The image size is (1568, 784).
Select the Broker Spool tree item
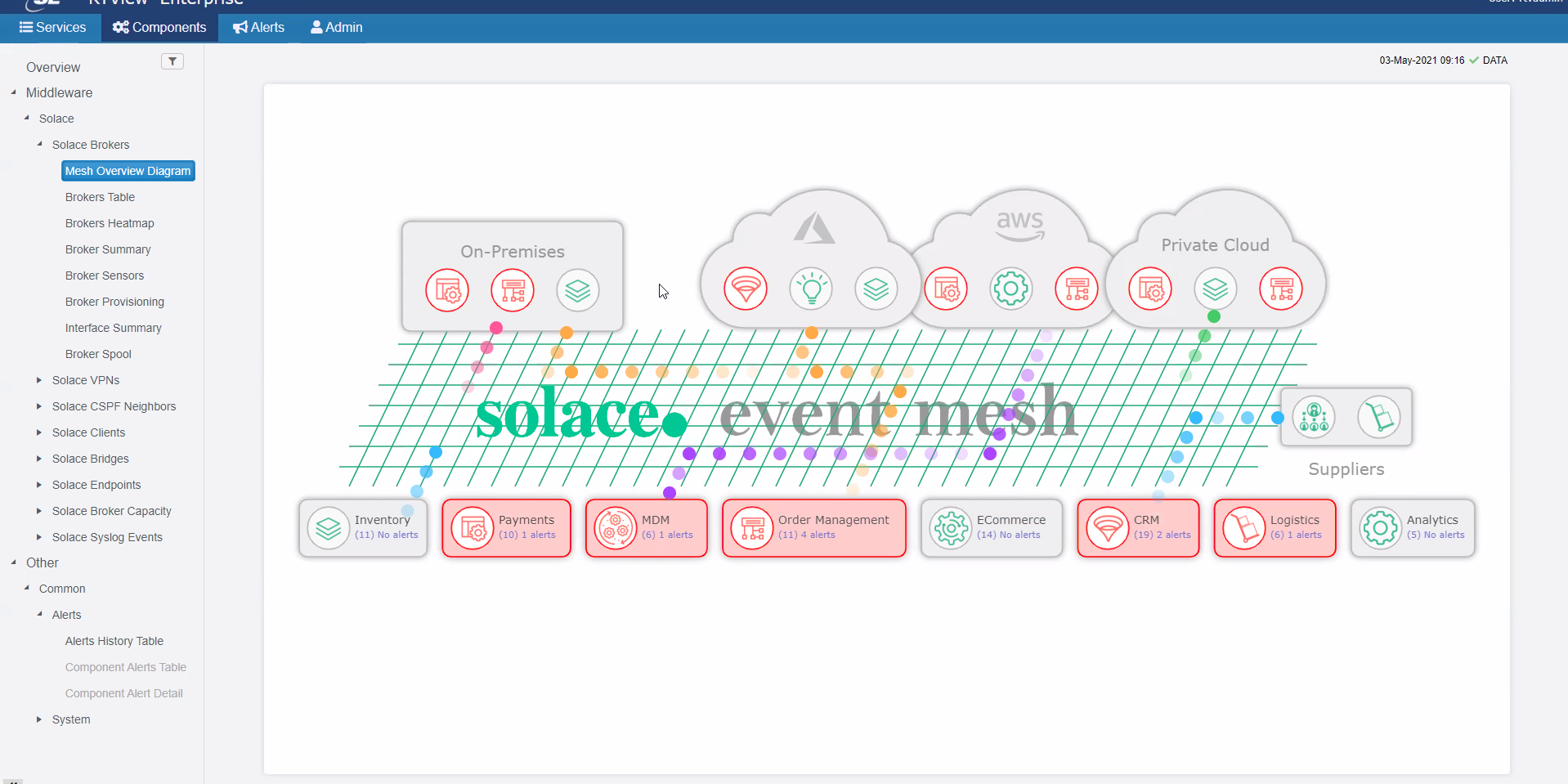coord(97,353)
